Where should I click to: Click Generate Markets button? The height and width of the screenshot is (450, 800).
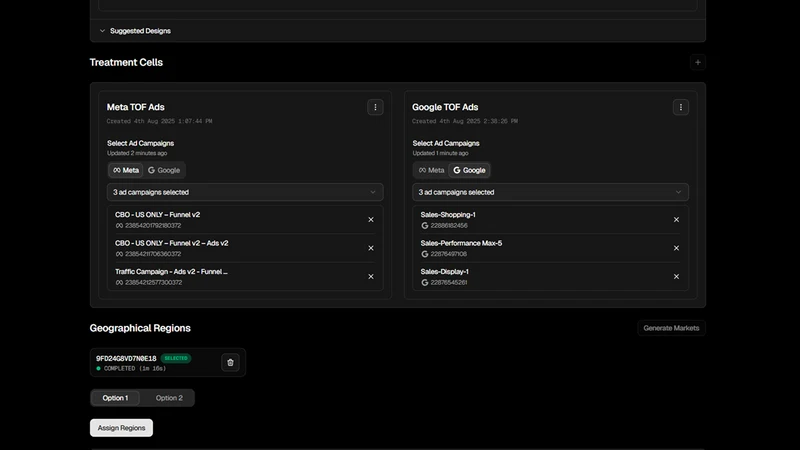[671, 328]
